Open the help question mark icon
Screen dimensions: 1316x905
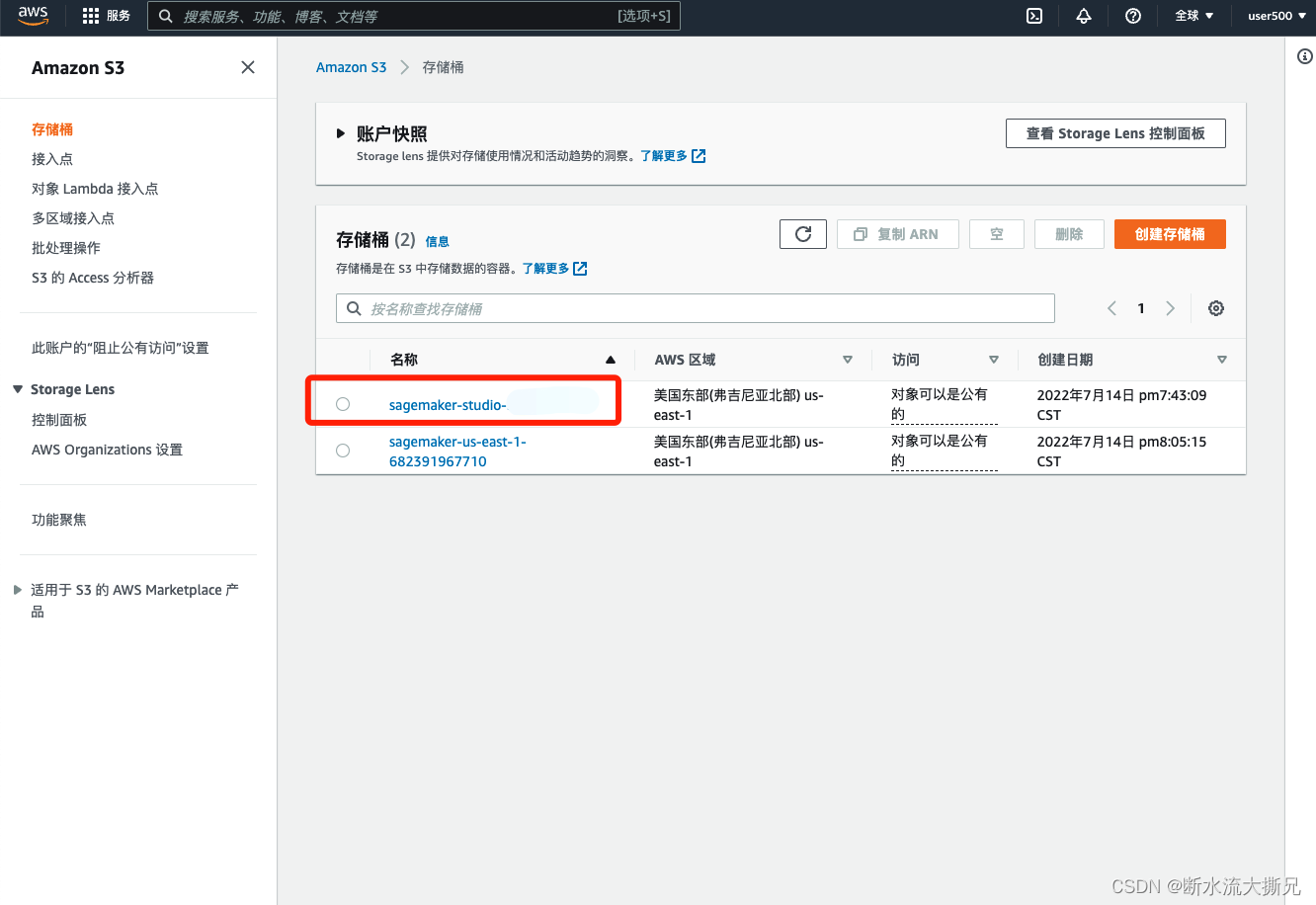tap(1133, 16)
